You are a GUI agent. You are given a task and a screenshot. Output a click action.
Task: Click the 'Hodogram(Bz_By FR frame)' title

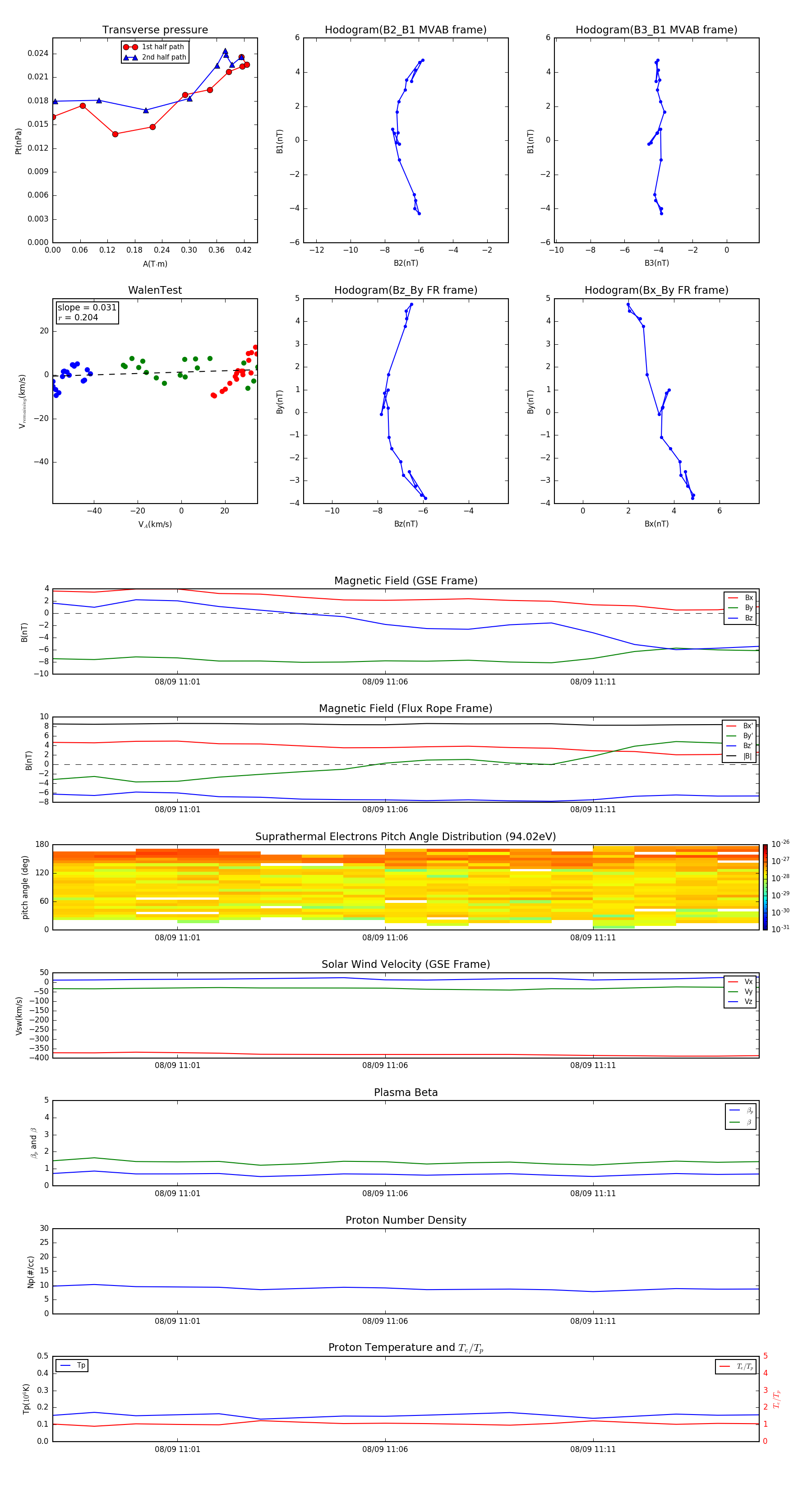(405, 290)
